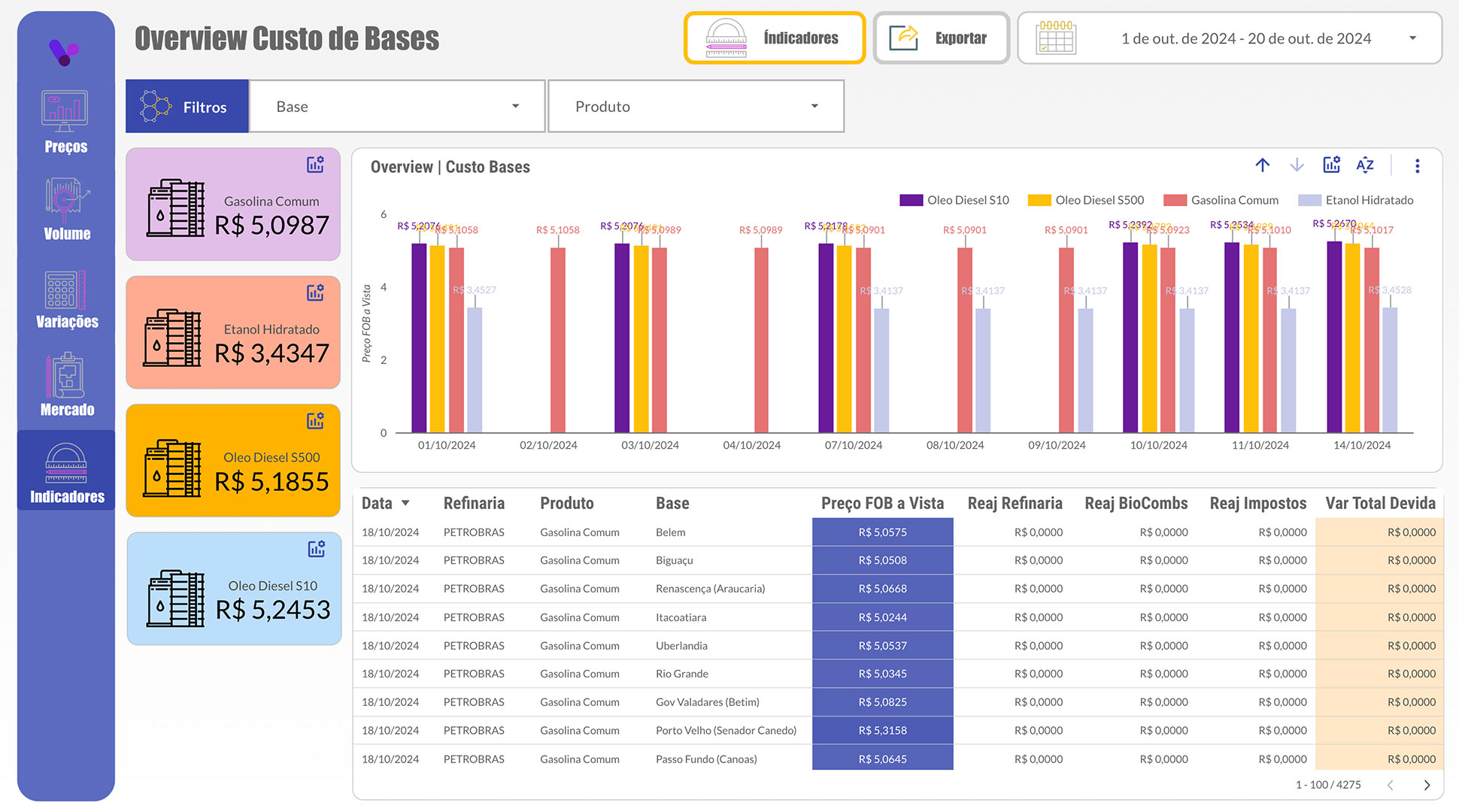Image resolution: width=1459 pixels, height=812 pixels.
Task: Click the A-Z sort icon above the chart
Action: point(1365,165)
